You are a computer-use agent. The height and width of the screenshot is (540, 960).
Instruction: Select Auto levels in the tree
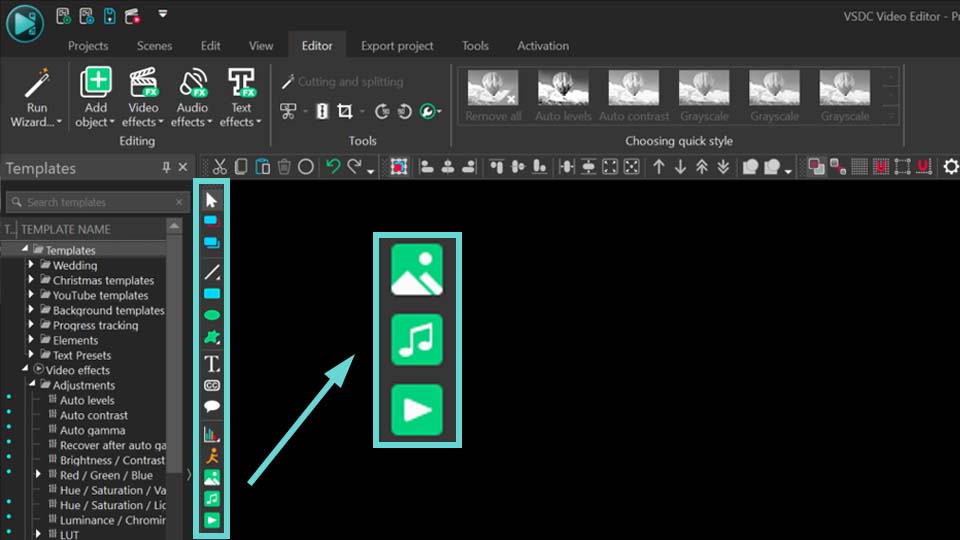(87, 400)
